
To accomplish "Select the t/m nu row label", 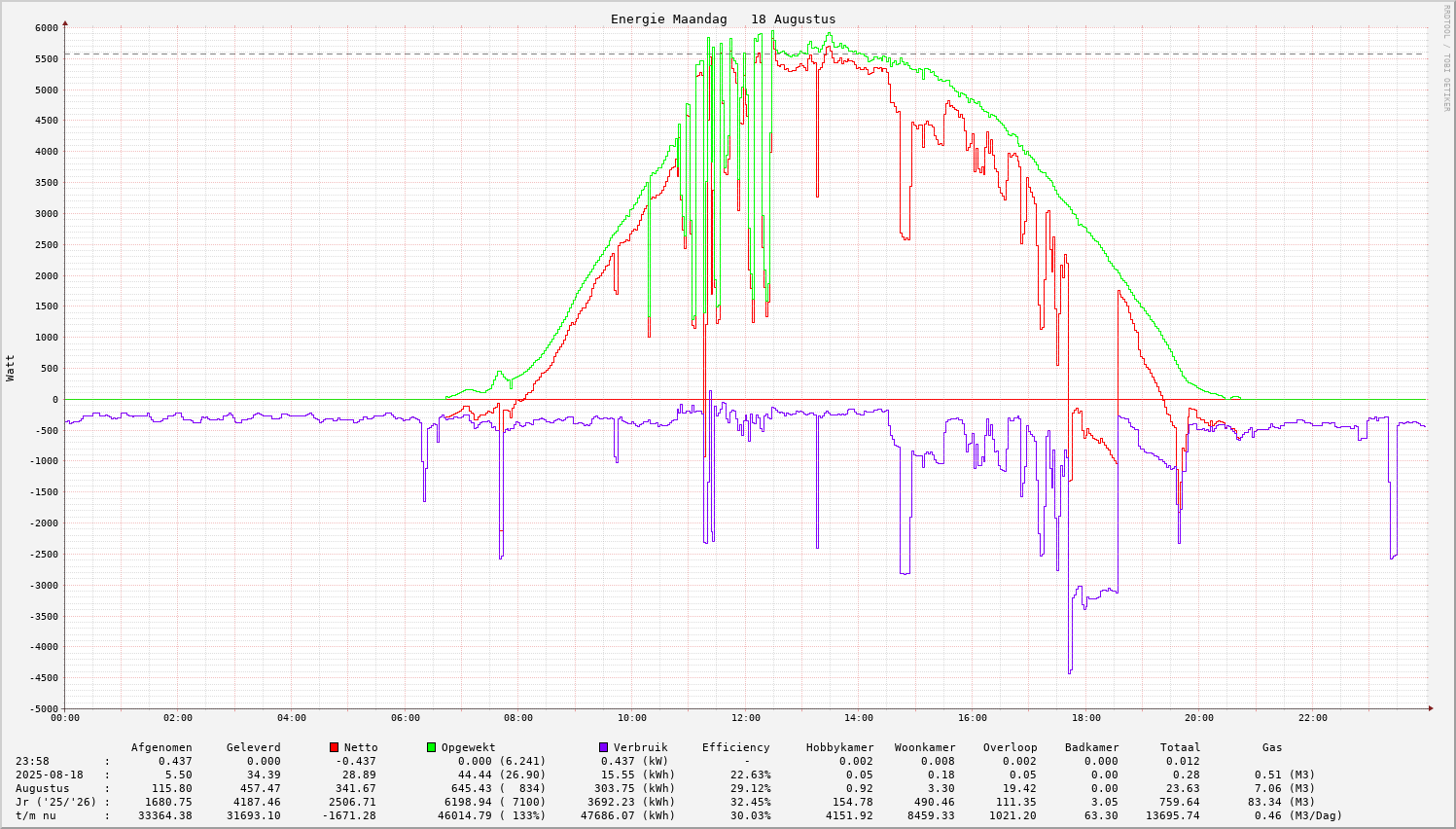I will click(39, 815).
